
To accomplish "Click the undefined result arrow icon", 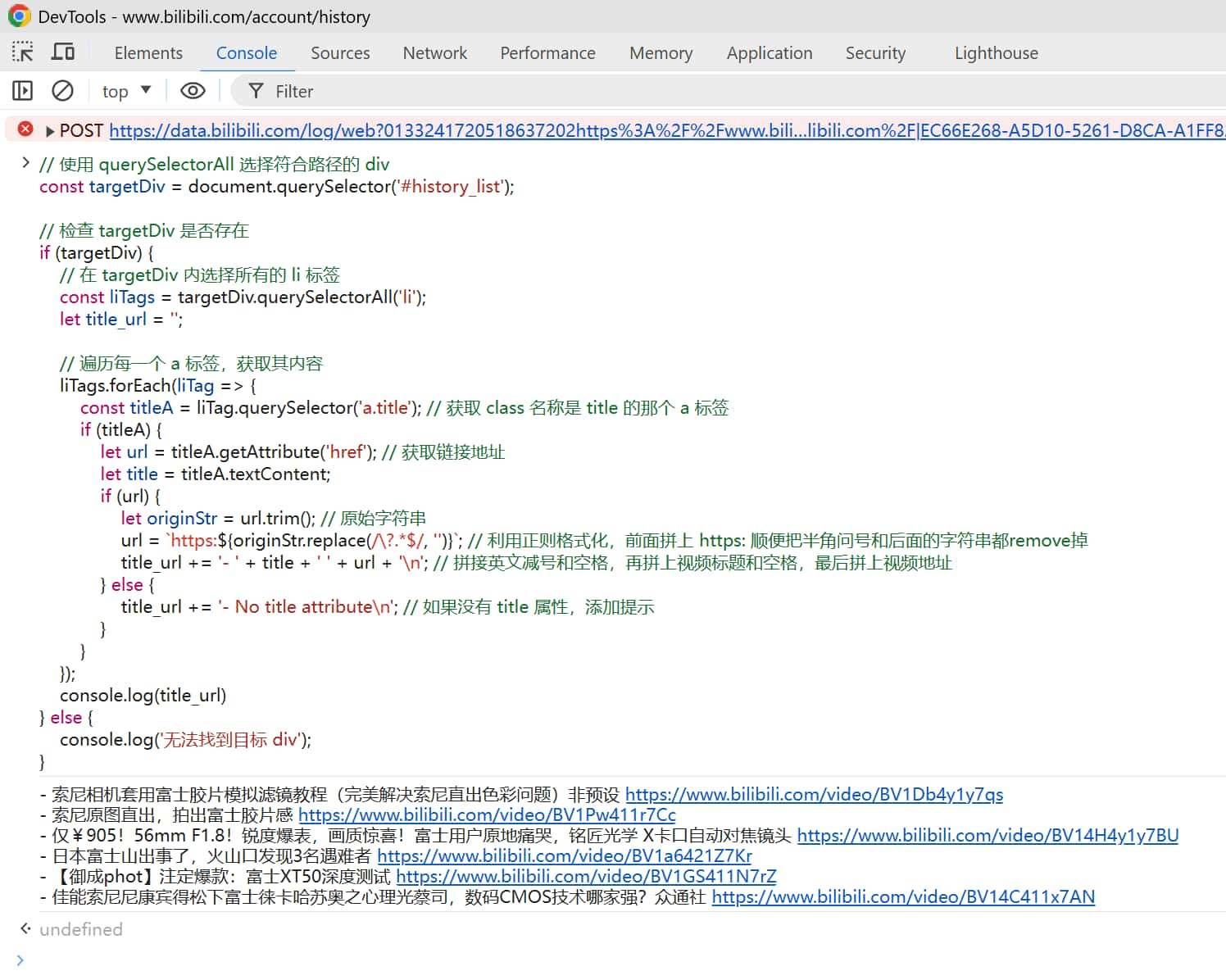I will 25,928.
